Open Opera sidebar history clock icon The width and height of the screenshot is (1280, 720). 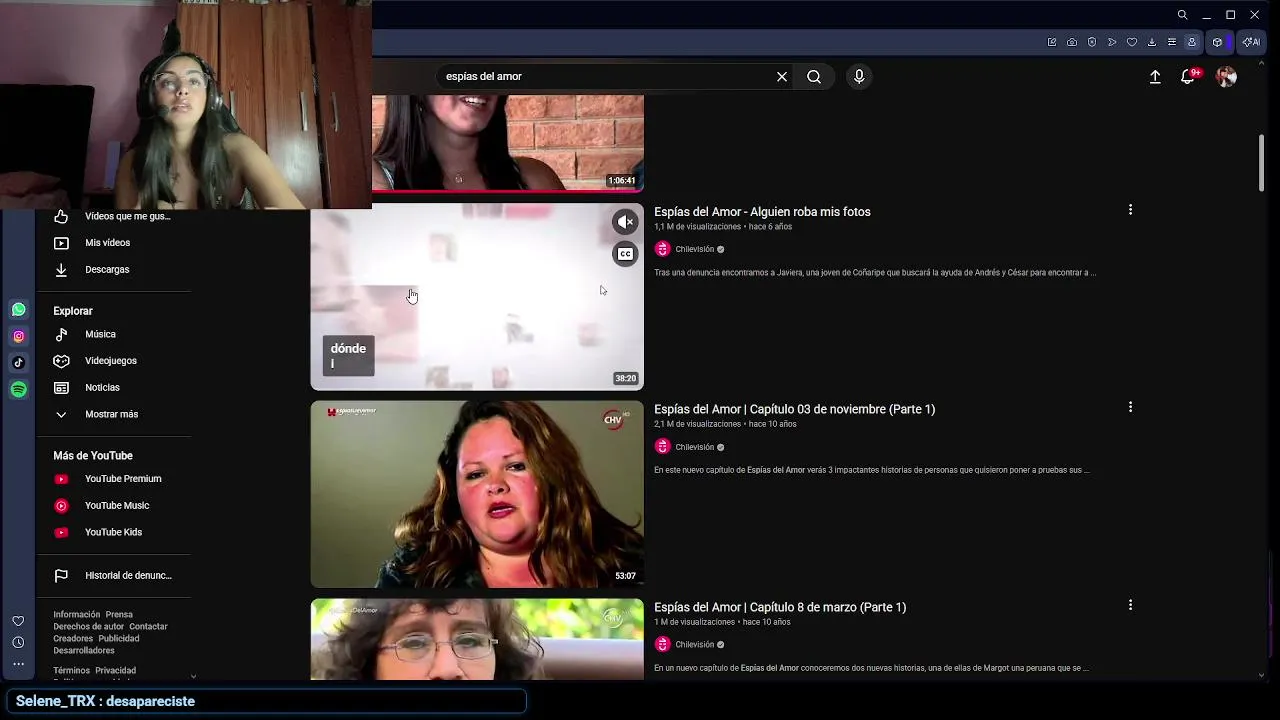18,642
